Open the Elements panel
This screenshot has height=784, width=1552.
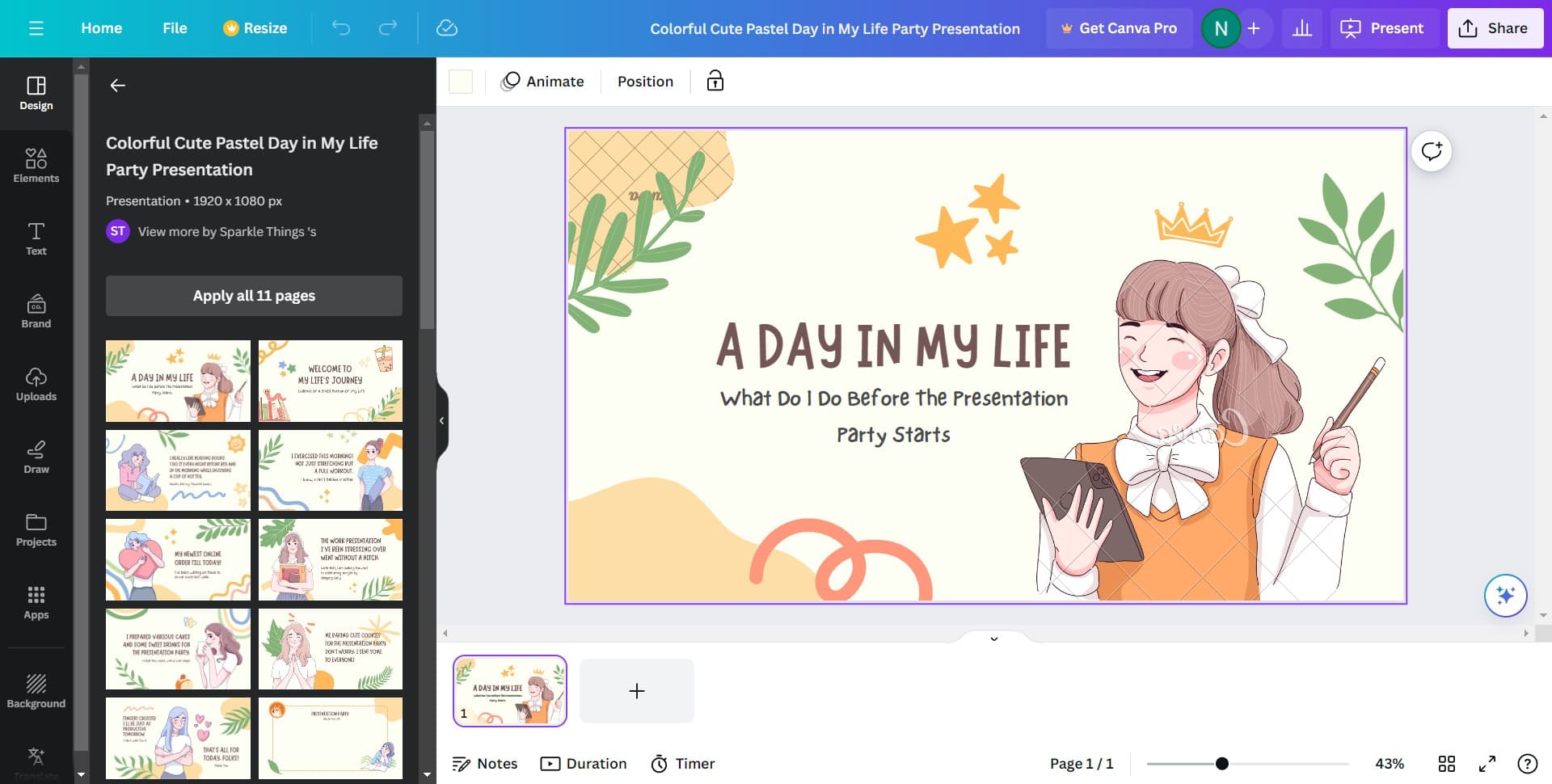tap(36, 166)
